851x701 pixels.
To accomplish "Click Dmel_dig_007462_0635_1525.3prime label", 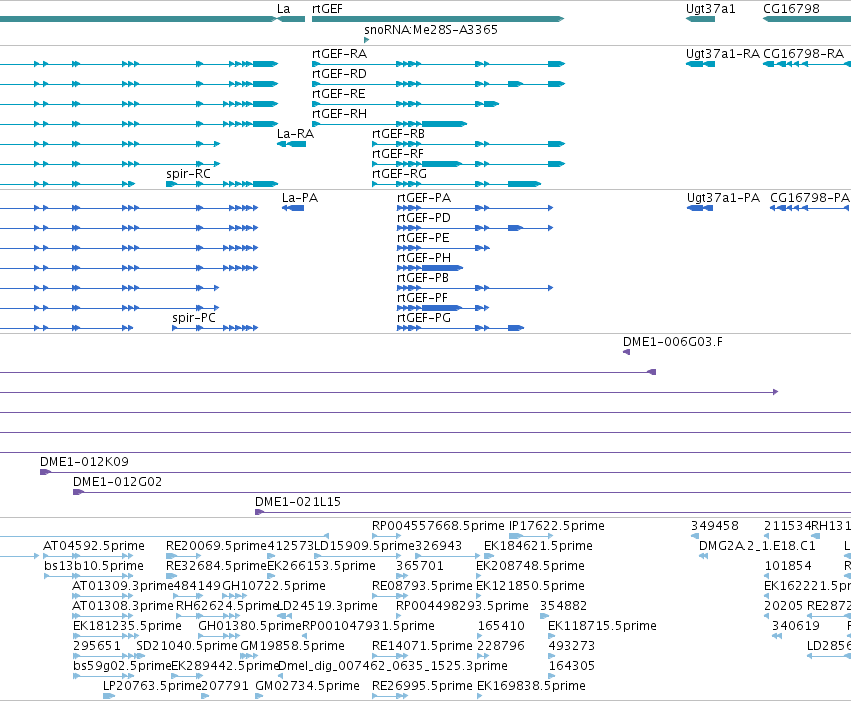I will point(392,666).
